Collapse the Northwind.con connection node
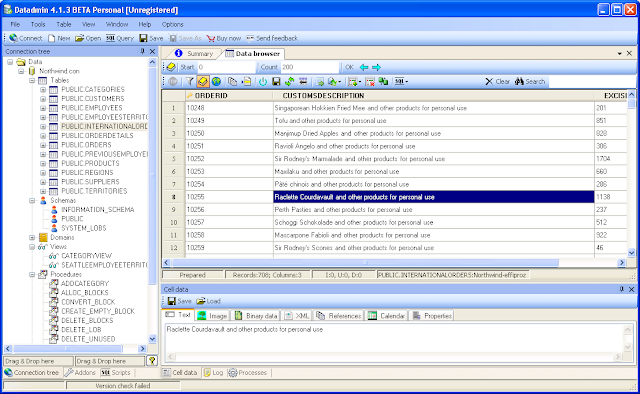This screenshot has height=394, width=640. (x=21, y=71)
